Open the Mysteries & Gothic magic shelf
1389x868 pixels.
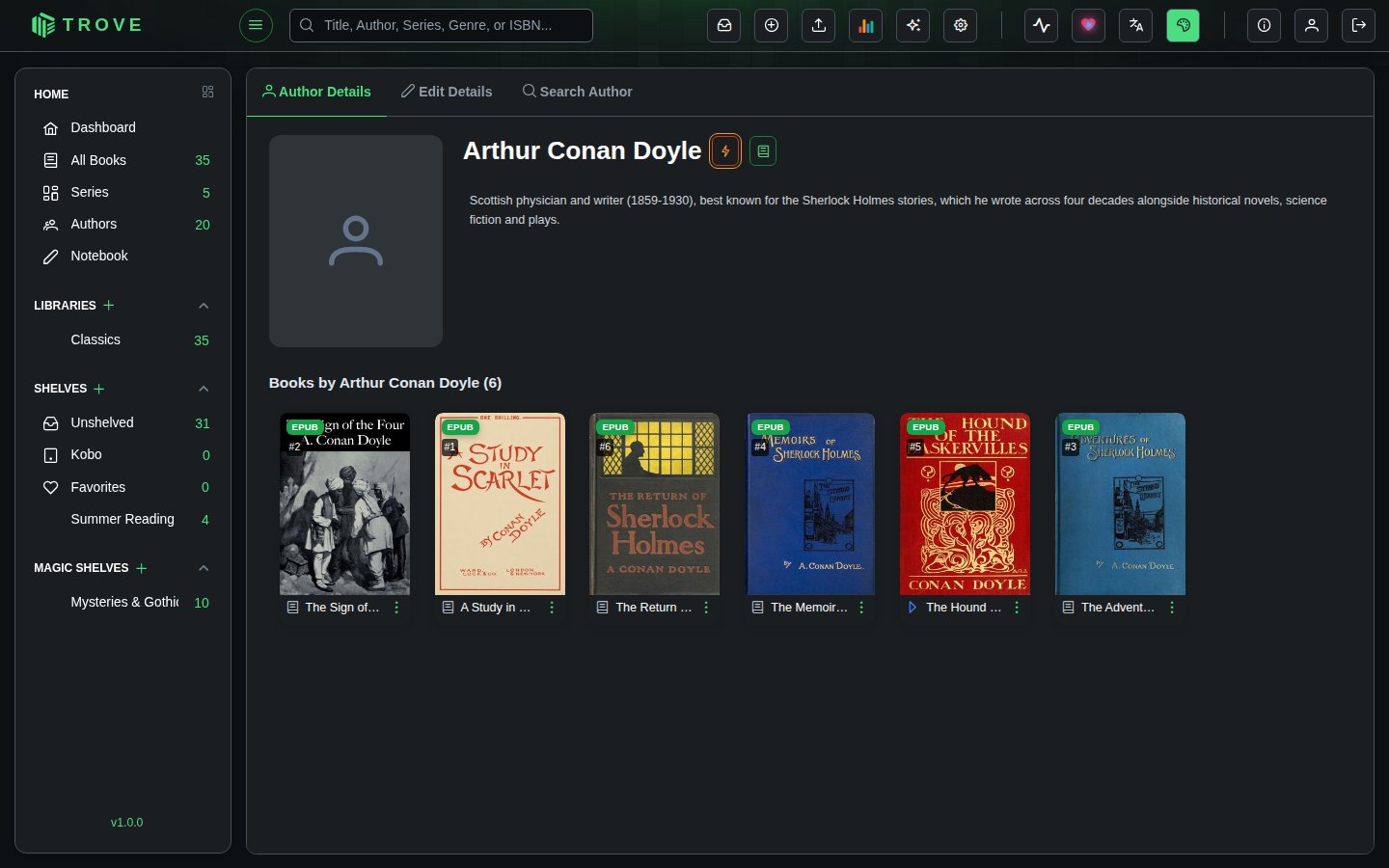[123, 602]
